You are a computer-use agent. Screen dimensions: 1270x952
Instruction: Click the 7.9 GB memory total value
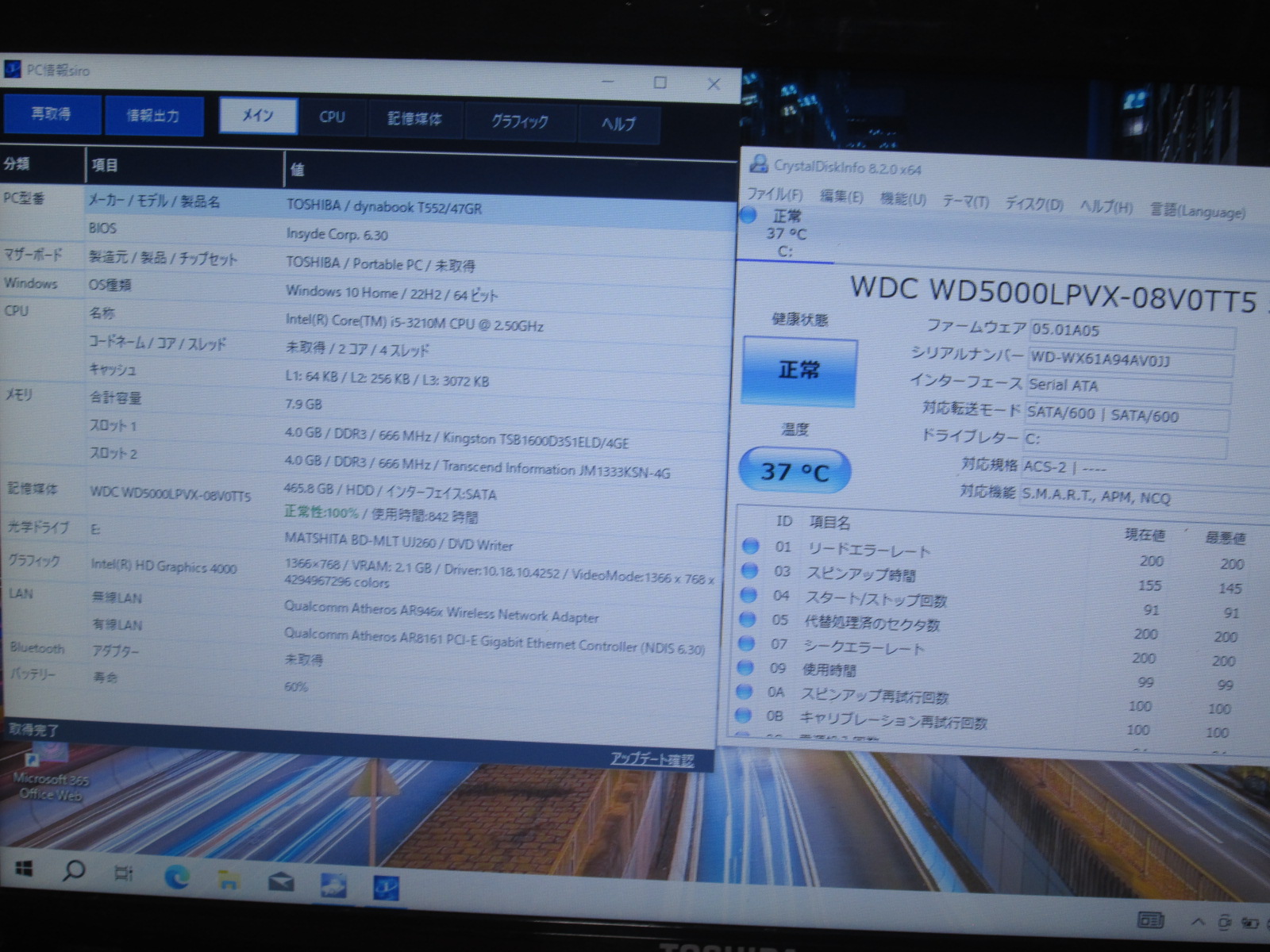(x=303, y=404)
